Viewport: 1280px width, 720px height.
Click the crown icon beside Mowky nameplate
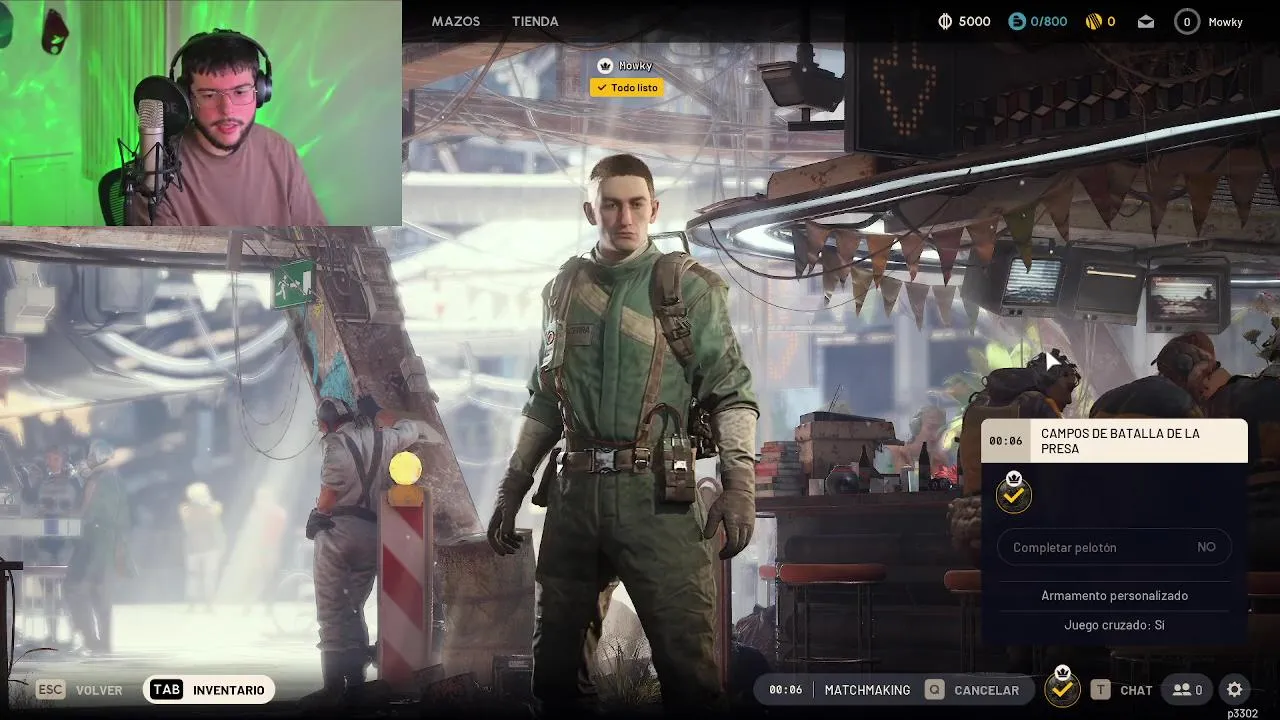[x=604, y=66]
